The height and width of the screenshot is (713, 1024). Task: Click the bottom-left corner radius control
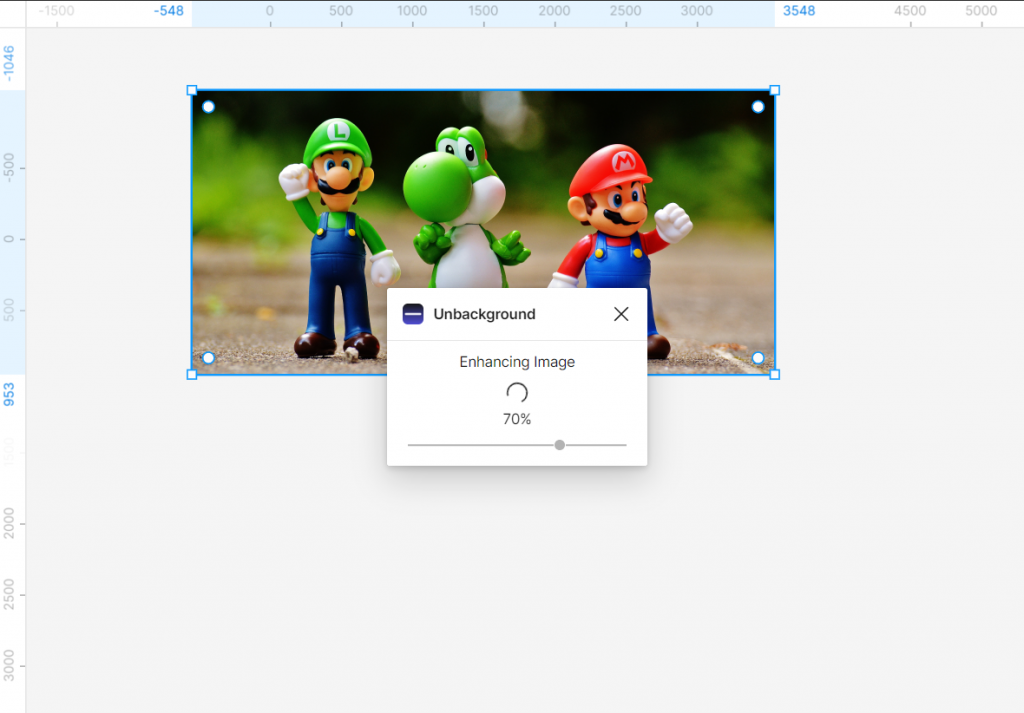pyautogui.click(x=209, y=358)
